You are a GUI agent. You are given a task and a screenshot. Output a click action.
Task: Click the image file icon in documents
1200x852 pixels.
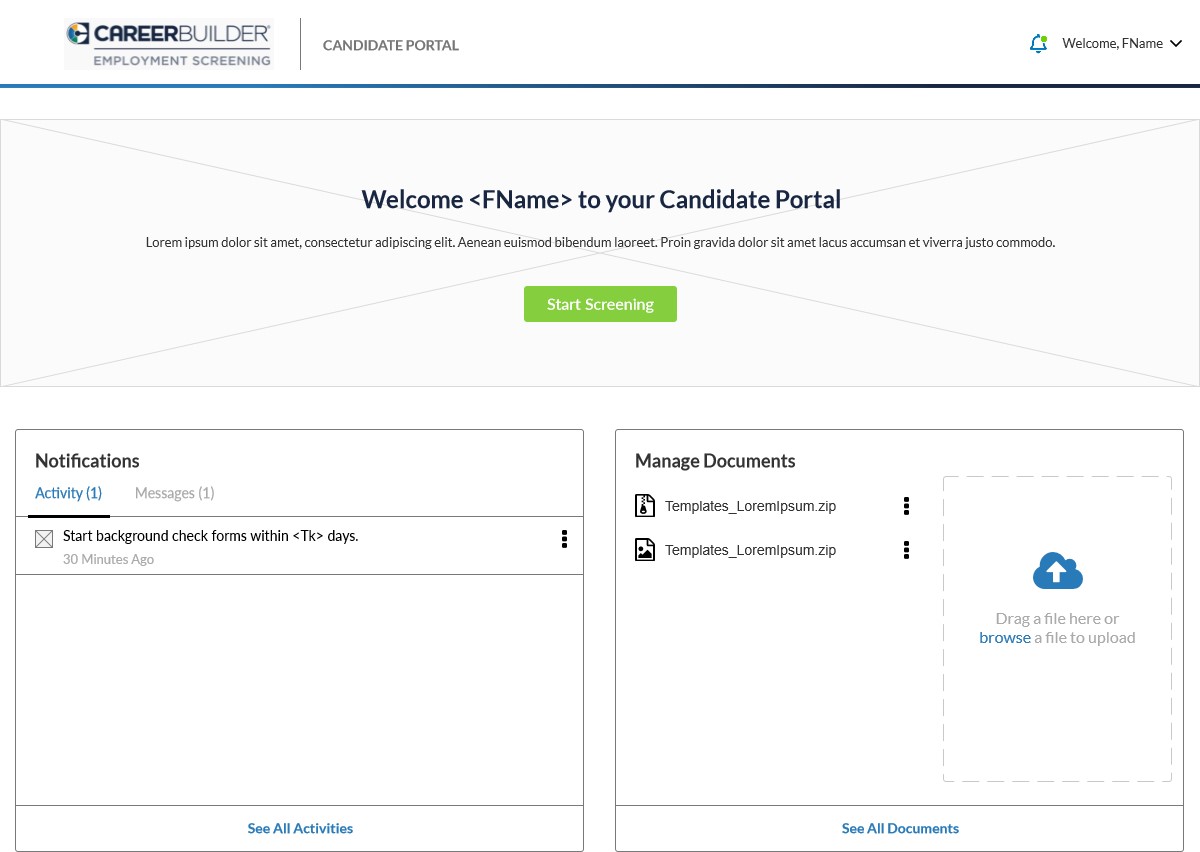pyautogui.click(x=645, y=550)
